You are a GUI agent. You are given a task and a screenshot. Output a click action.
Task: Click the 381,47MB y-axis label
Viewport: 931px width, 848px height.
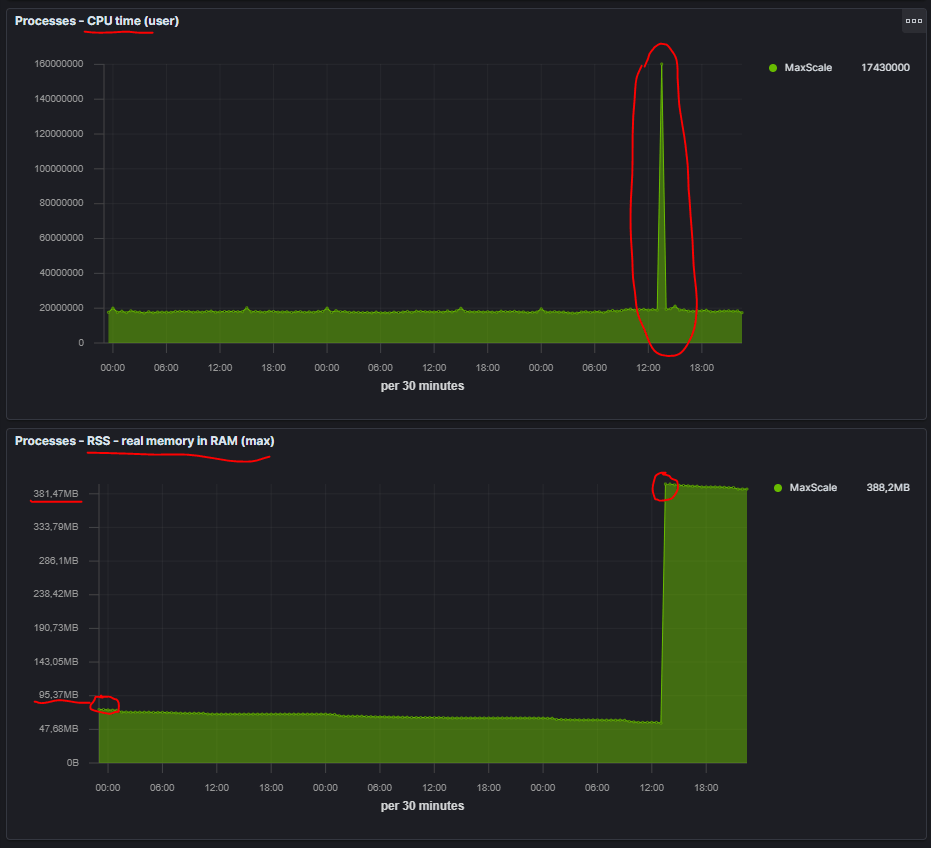click(56, 493)
